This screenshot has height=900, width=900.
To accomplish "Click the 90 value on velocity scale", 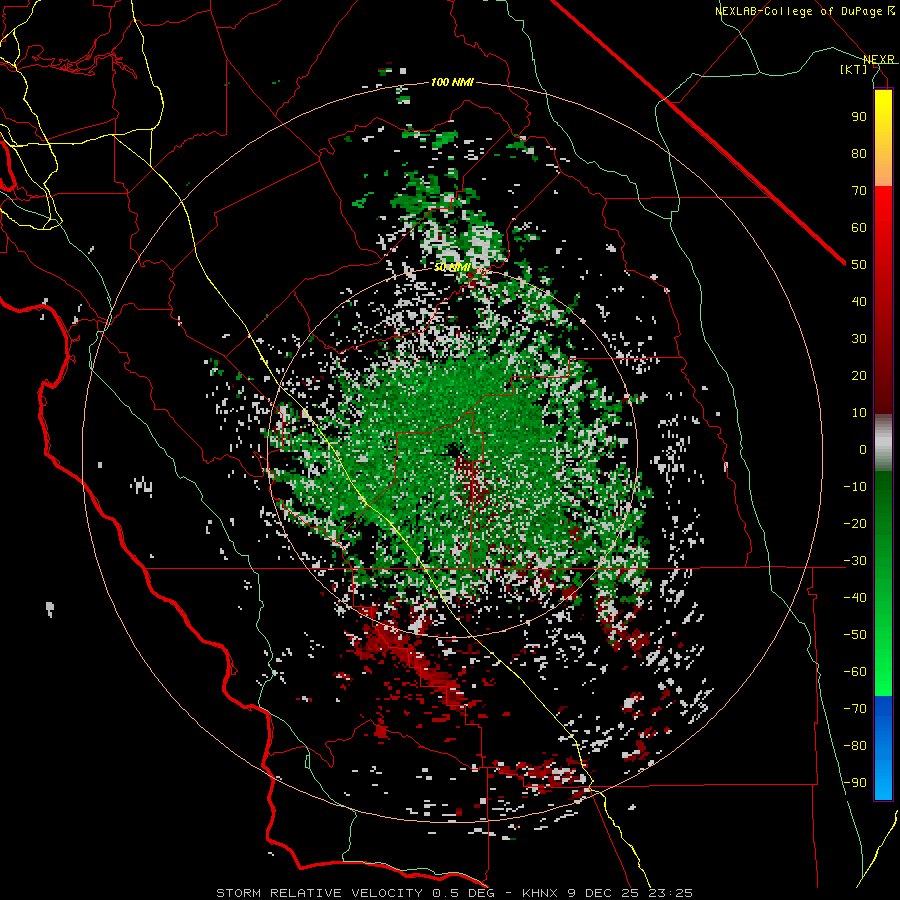I will [x=859, y=117].
